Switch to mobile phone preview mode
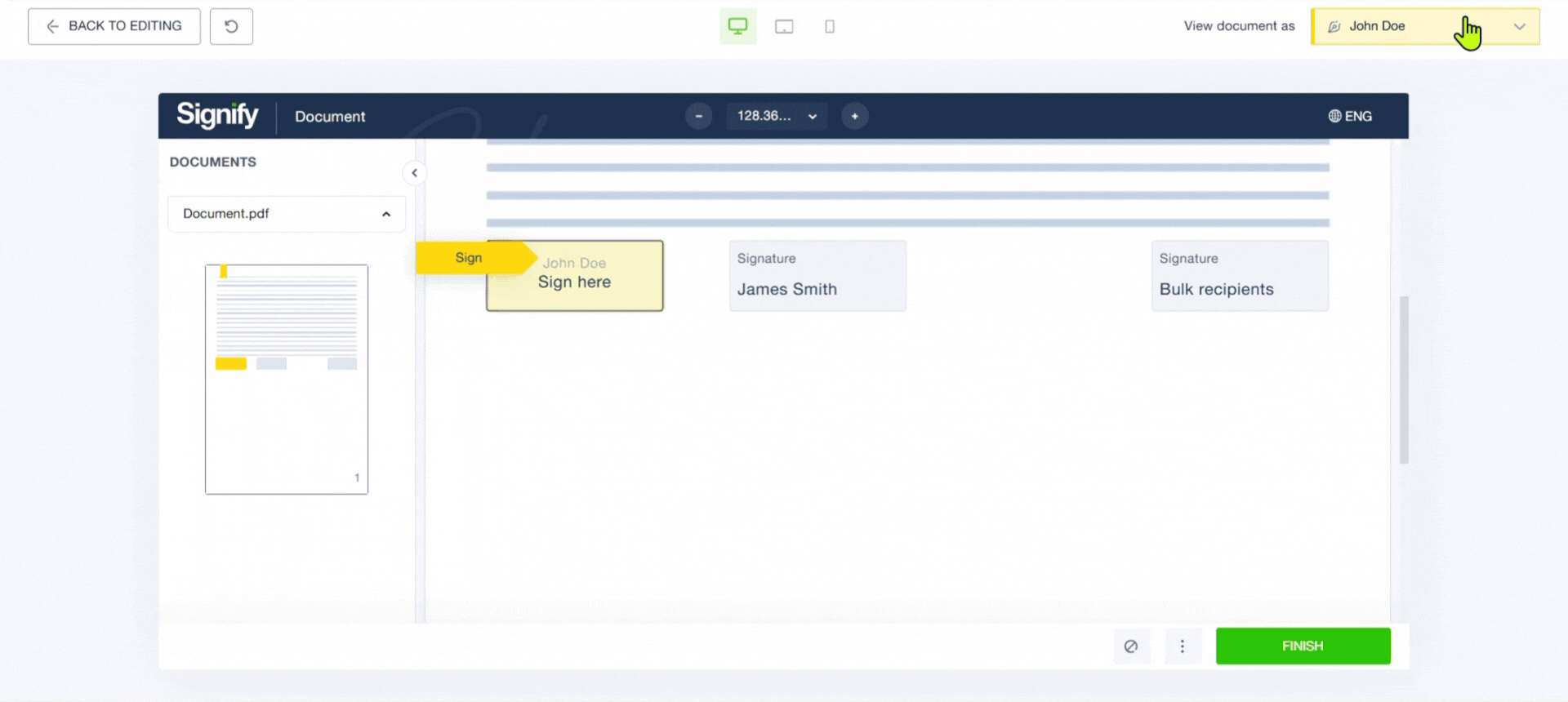The width and height of the screenshot is (1568, 702). coord(830,26)
